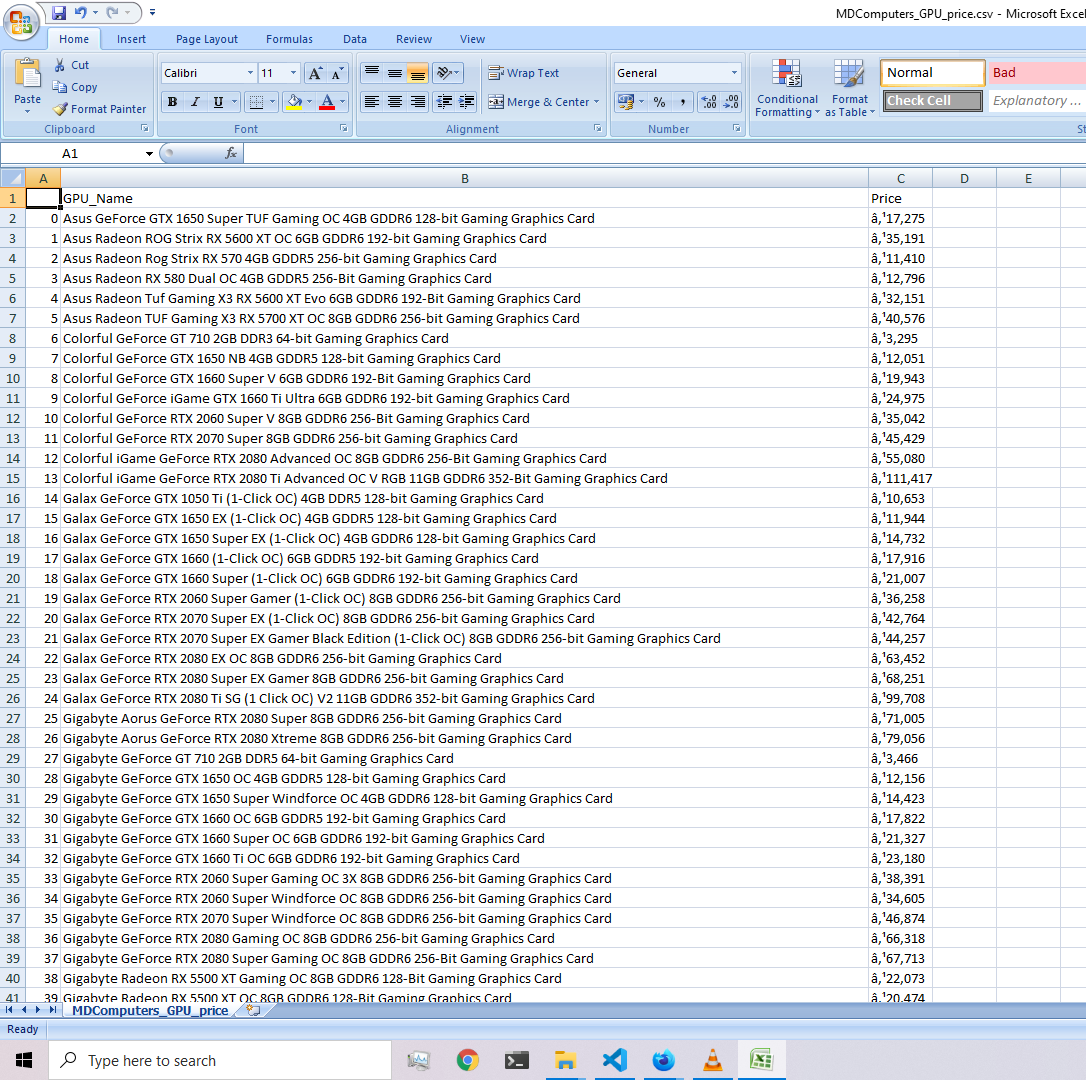Open Conditional Formatting menu
The height and width of the screenshot is (1080, 1086).
coord(787,87)
